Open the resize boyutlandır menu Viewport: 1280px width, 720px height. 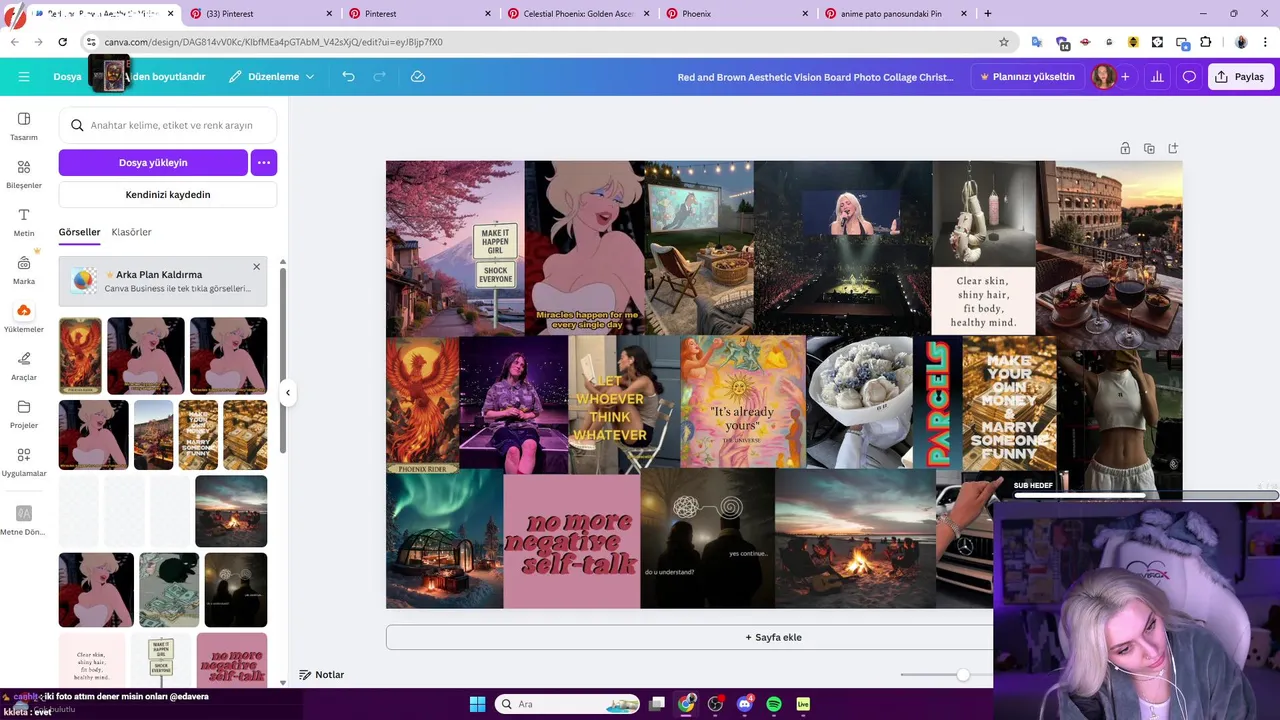click(168, 77)
